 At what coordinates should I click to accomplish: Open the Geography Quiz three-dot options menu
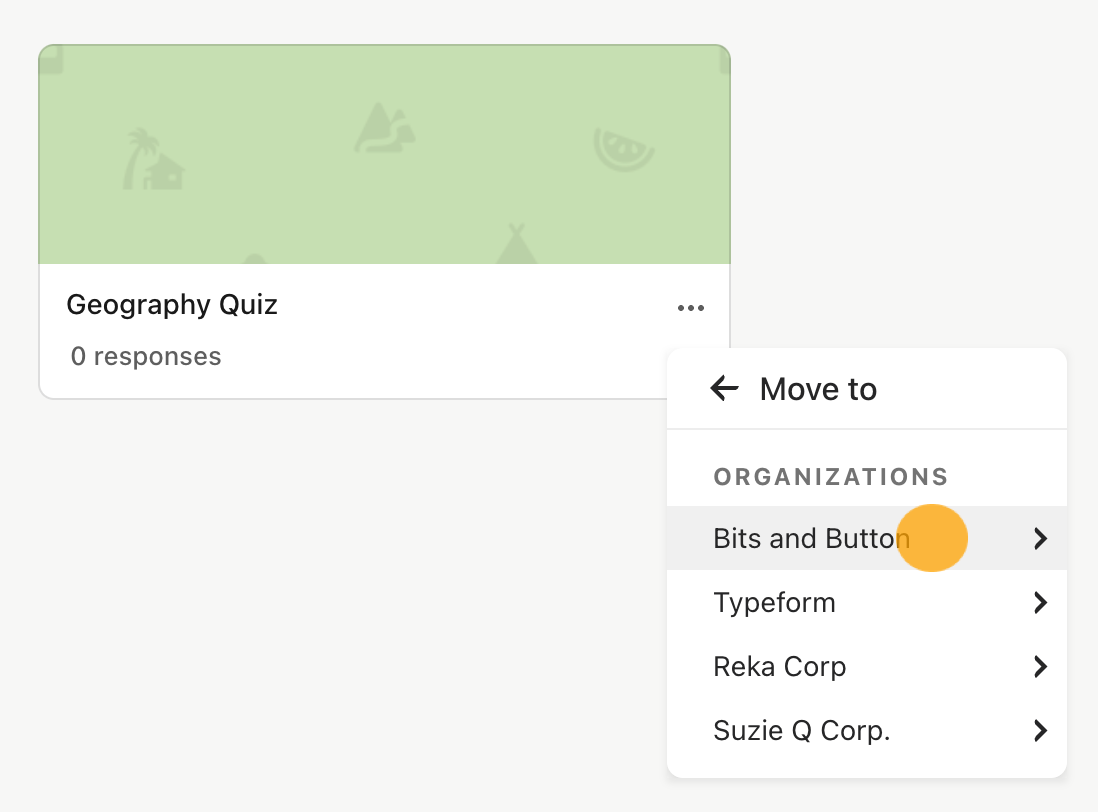(690, 308)
